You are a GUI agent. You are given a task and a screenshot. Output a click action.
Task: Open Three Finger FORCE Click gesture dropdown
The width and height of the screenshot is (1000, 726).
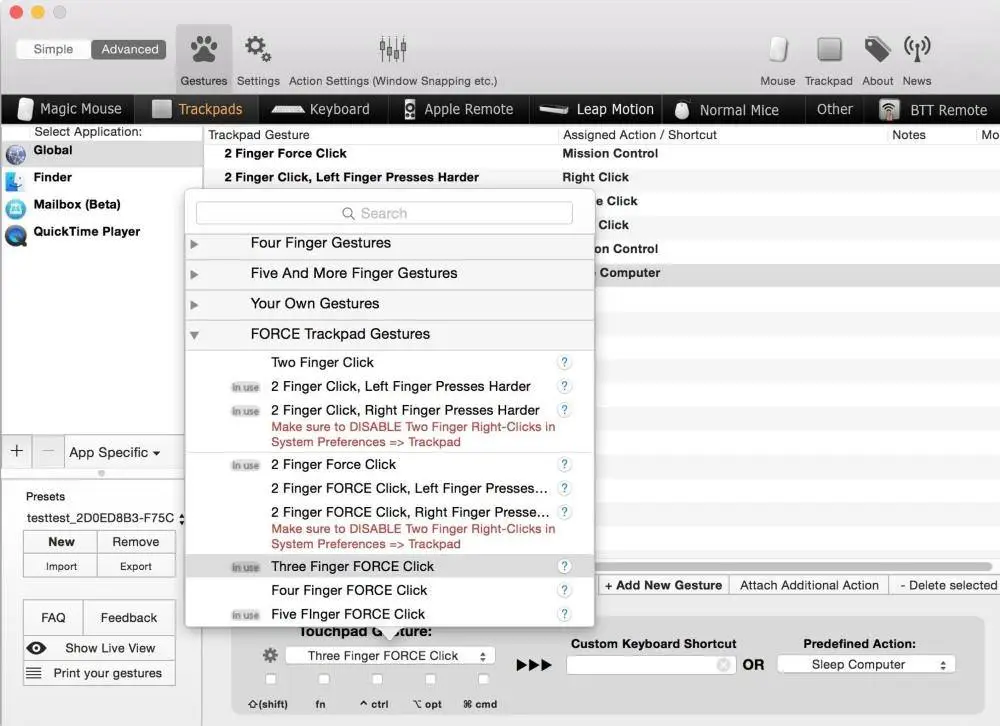390,656
